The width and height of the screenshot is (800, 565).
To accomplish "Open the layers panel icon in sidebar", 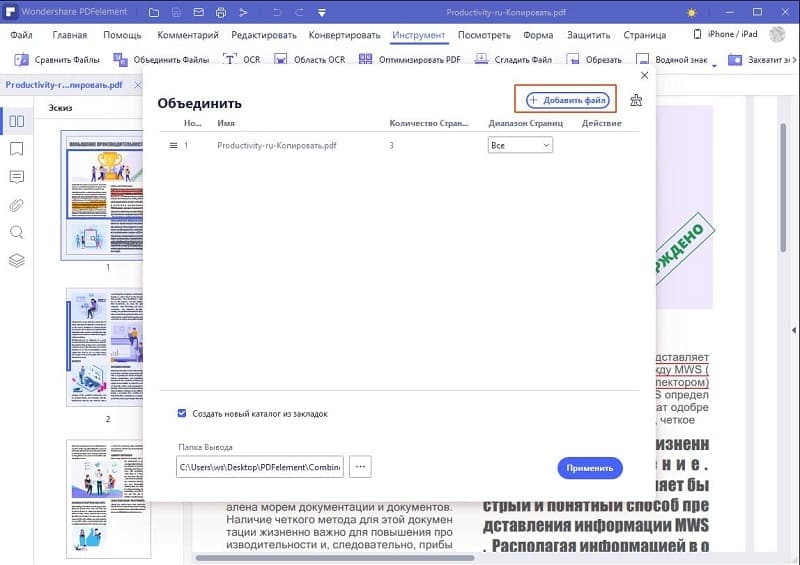I will point(16,260).
